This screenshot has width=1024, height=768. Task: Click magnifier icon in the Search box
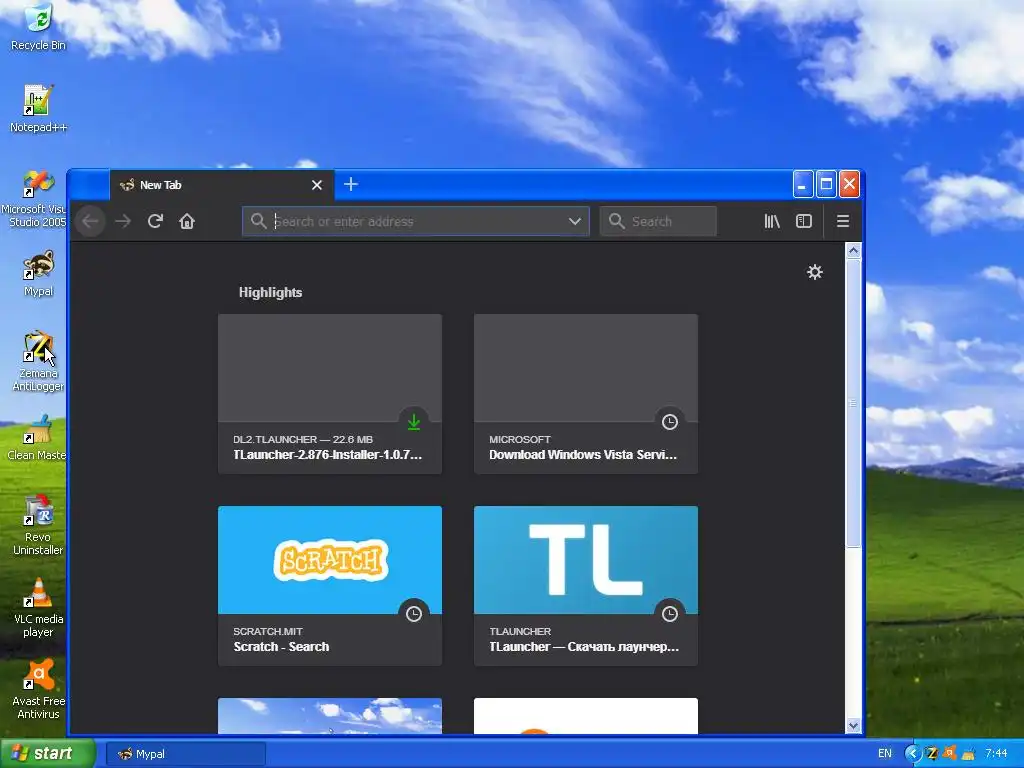(x=616, y=221)
